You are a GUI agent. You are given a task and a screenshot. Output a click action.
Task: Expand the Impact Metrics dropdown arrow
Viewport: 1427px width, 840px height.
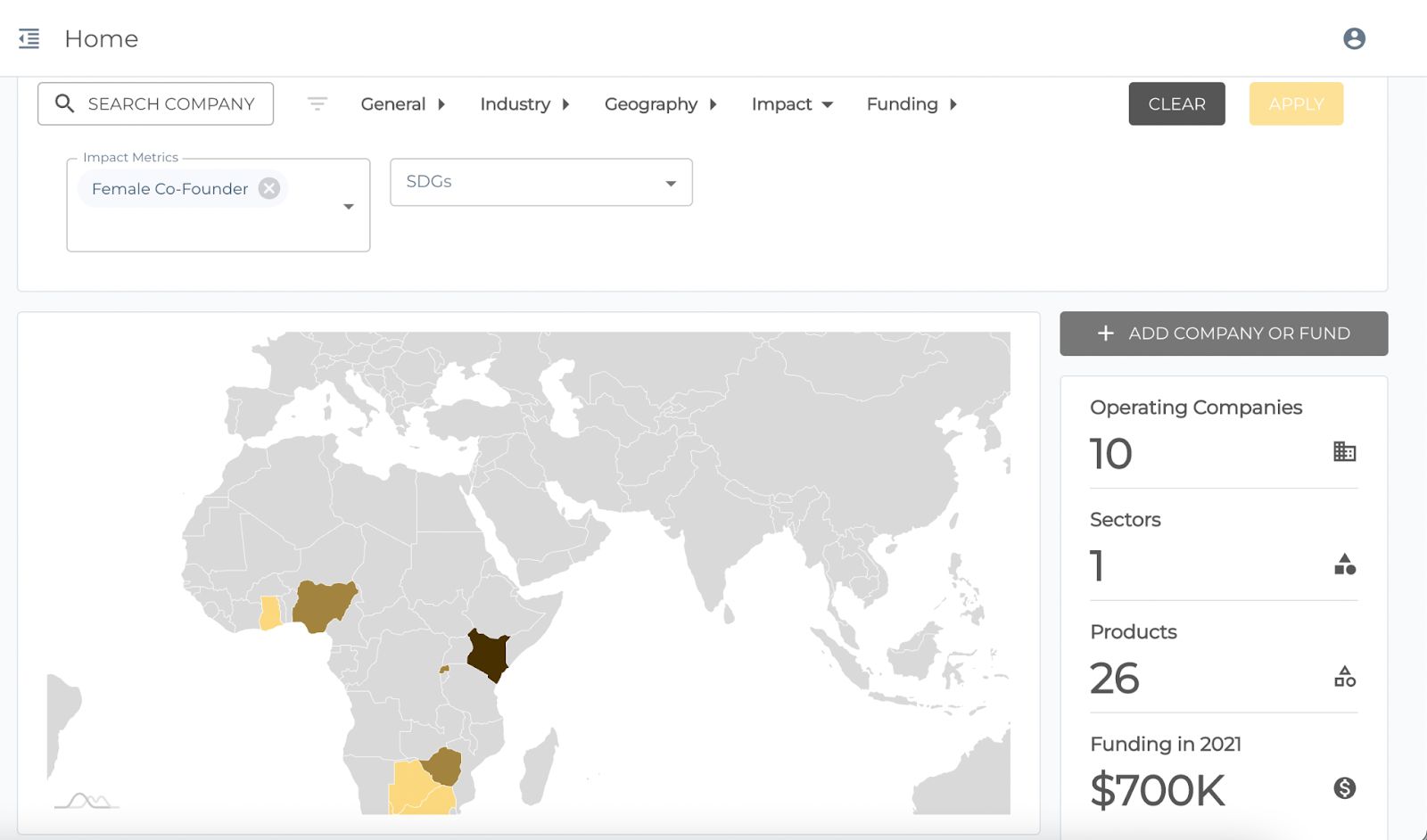[x=349, y=206]
